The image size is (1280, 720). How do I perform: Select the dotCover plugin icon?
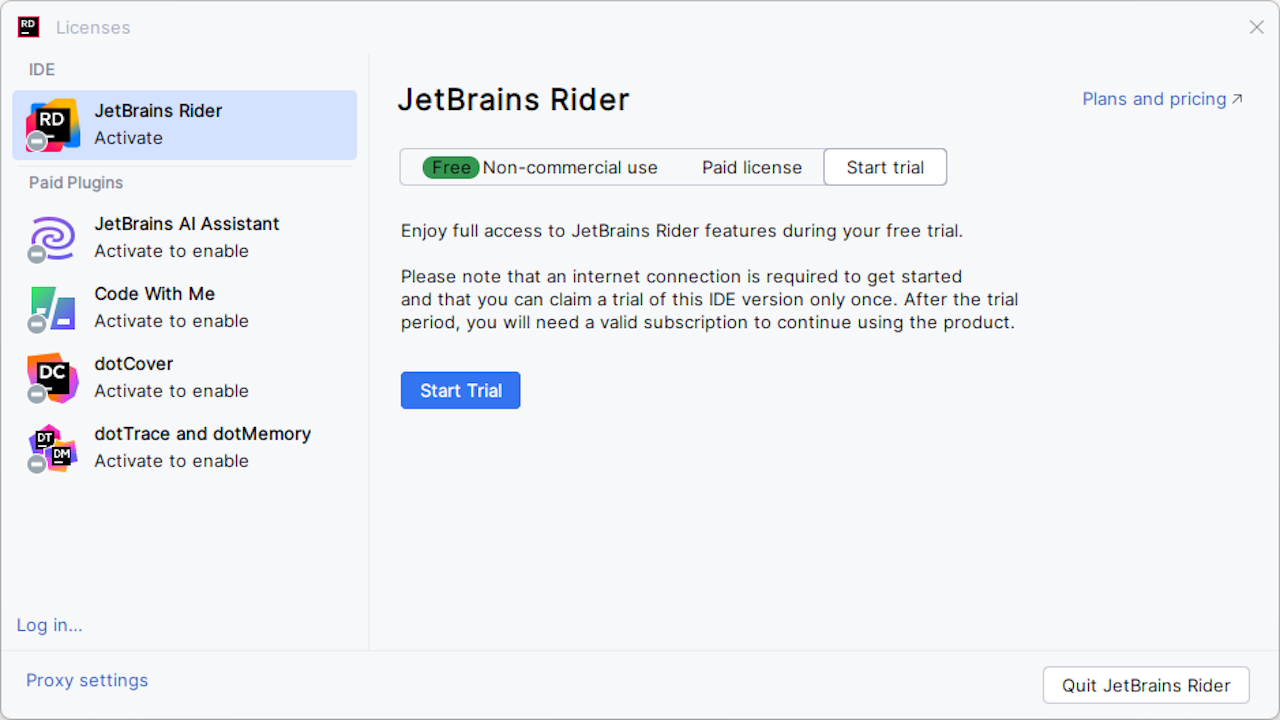pos(51,377)
